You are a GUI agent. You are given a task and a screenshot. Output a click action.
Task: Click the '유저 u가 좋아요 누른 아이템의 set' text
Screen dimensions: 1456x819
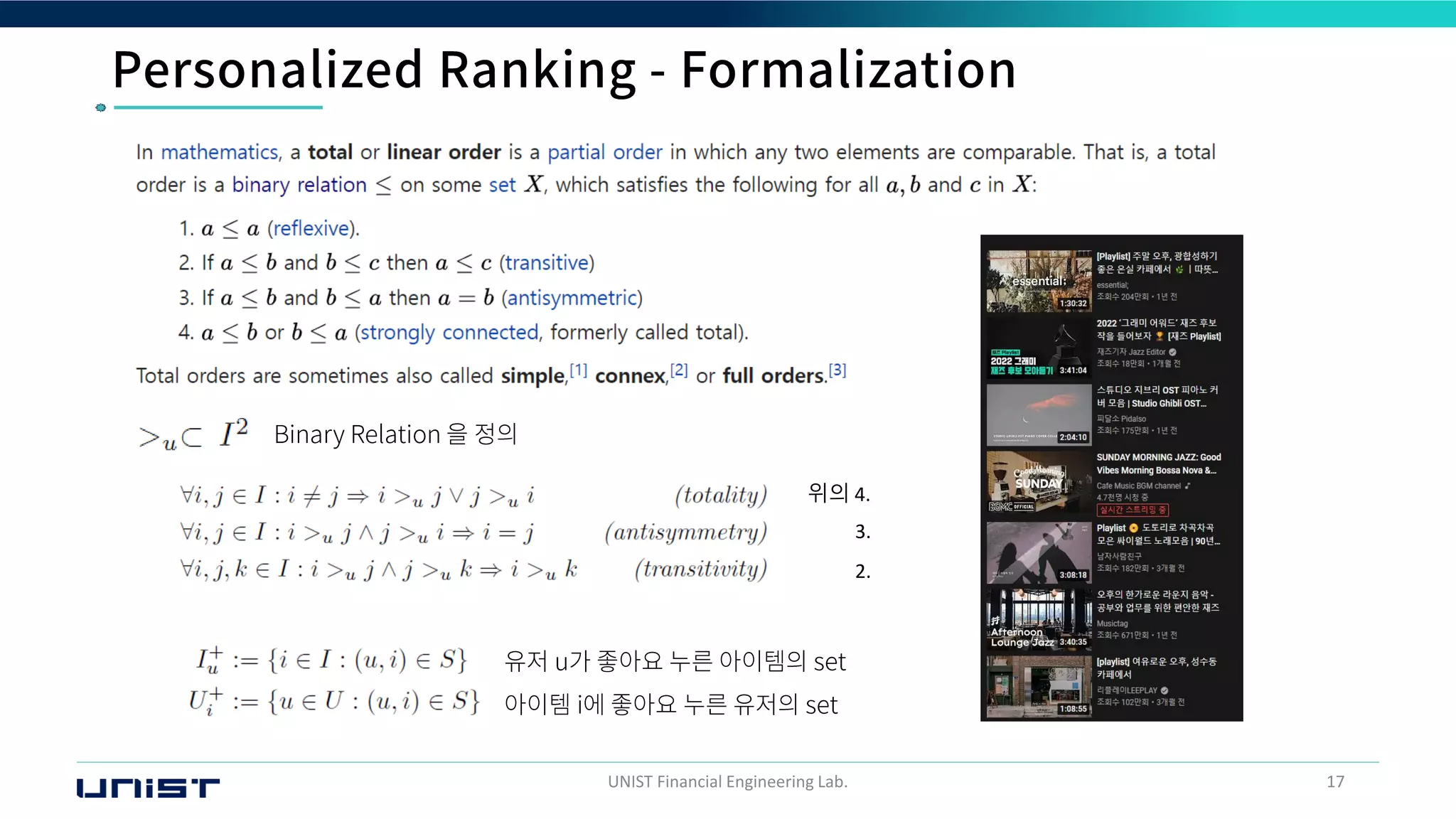pyautogui.click(x=675, y=662)
